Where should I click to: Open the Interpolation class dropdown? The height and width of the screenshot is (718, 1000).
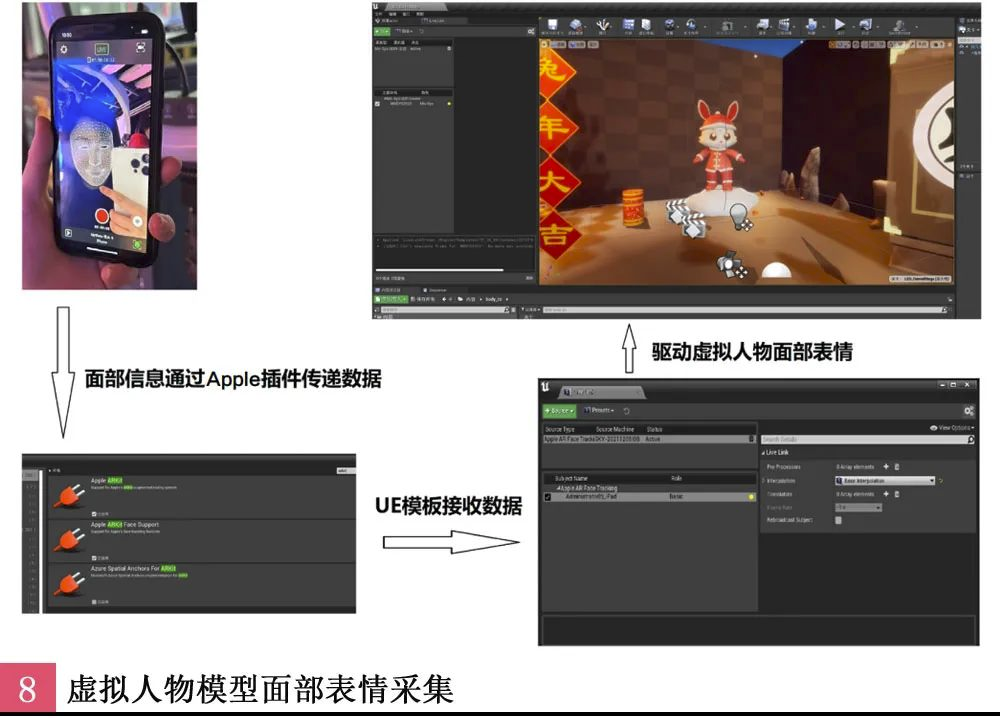883,480
